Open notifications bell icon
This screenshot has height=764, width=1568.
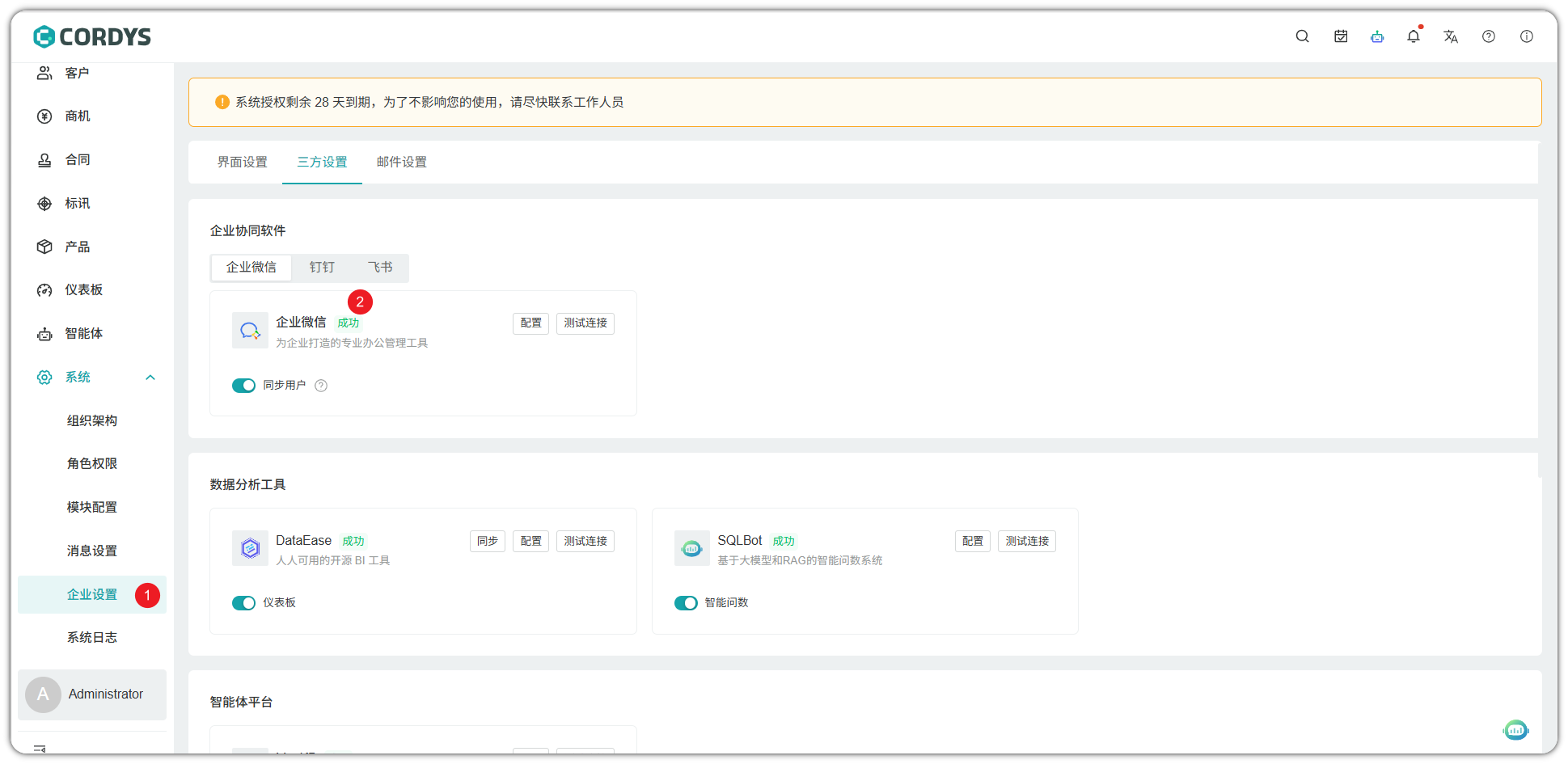pos(1414,36)
